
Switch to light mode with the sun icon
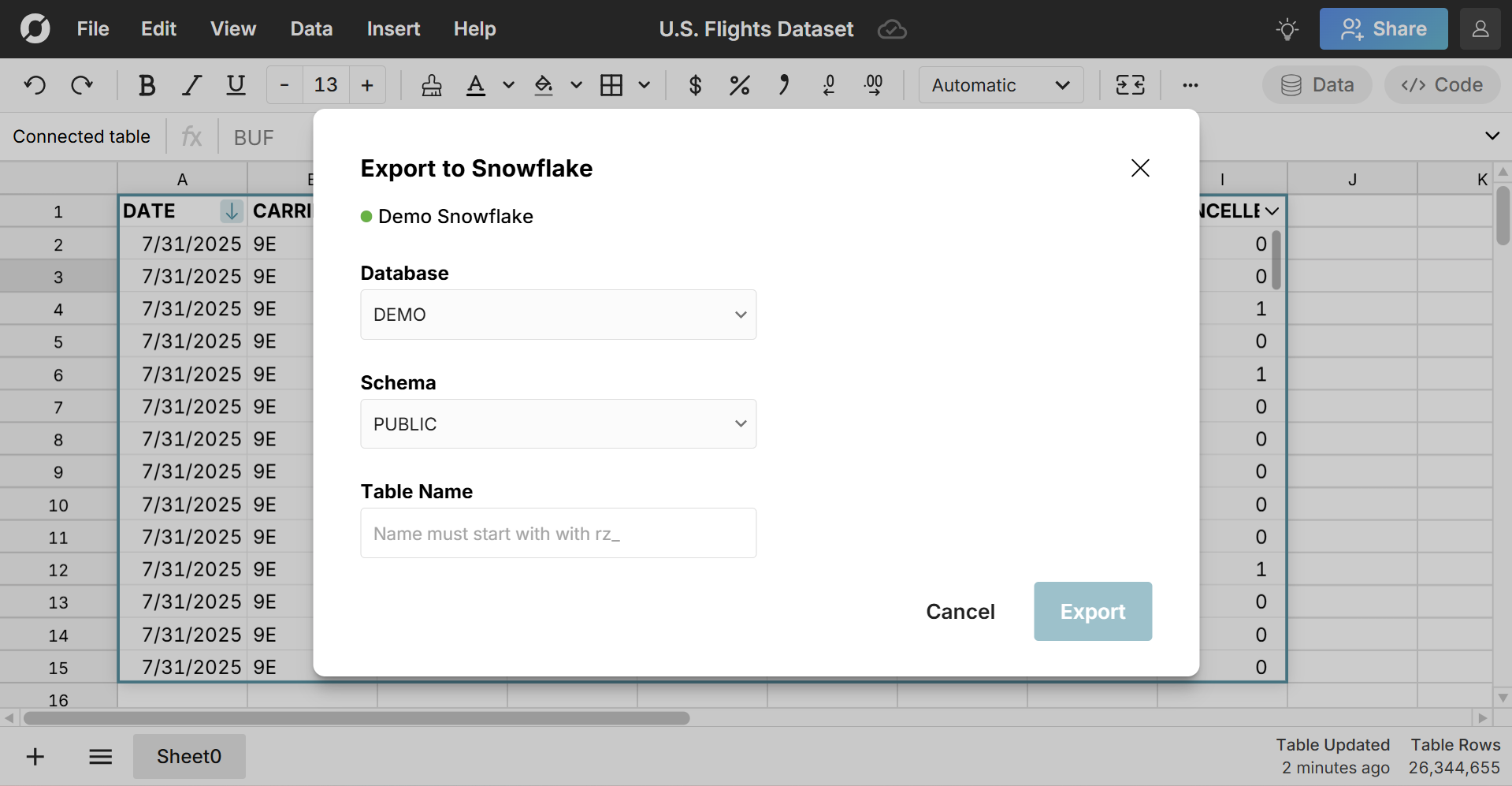[x=1286, y=29]
